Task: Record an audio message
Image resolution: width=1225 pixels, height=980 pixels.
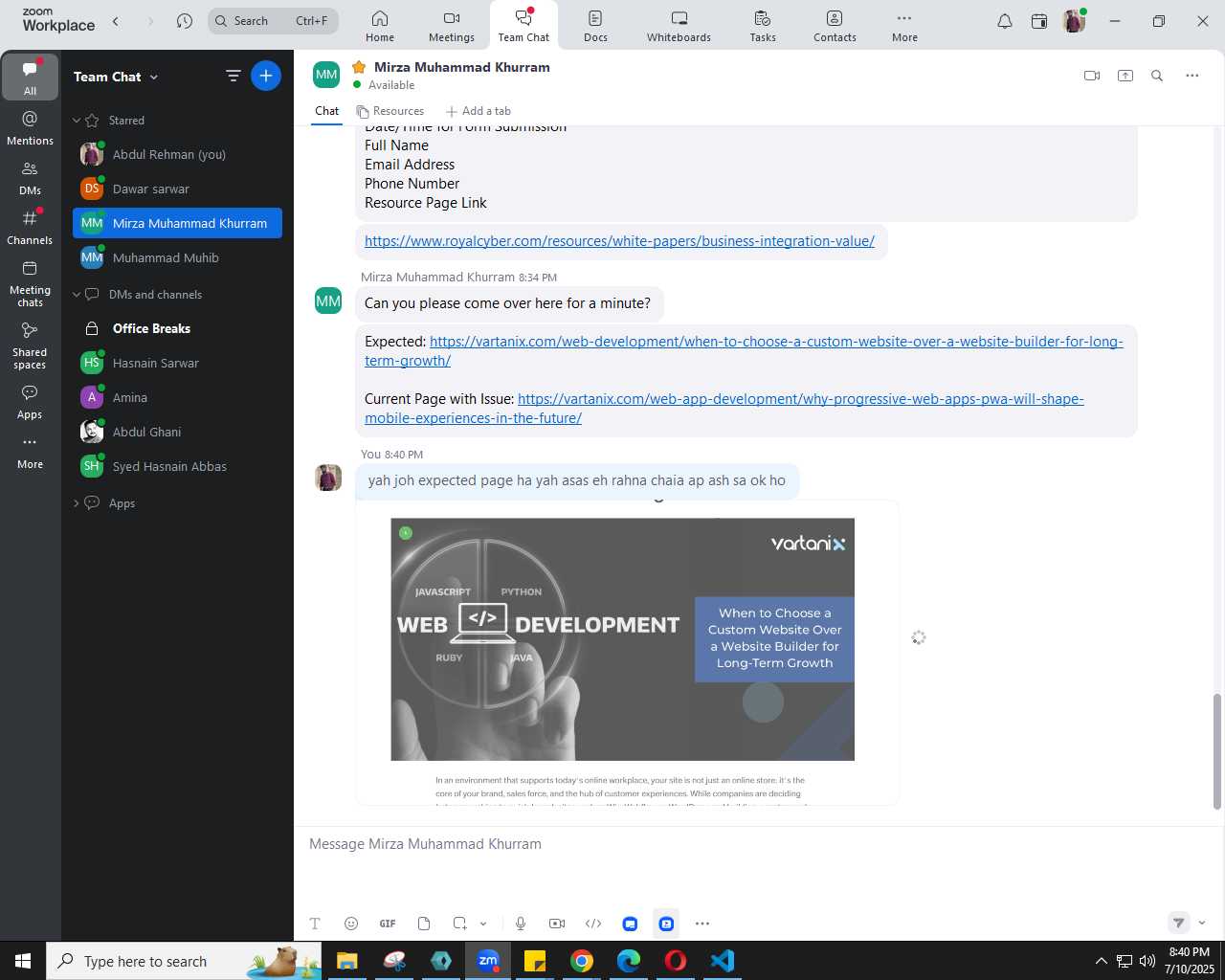Action: [x=521, y=924]
